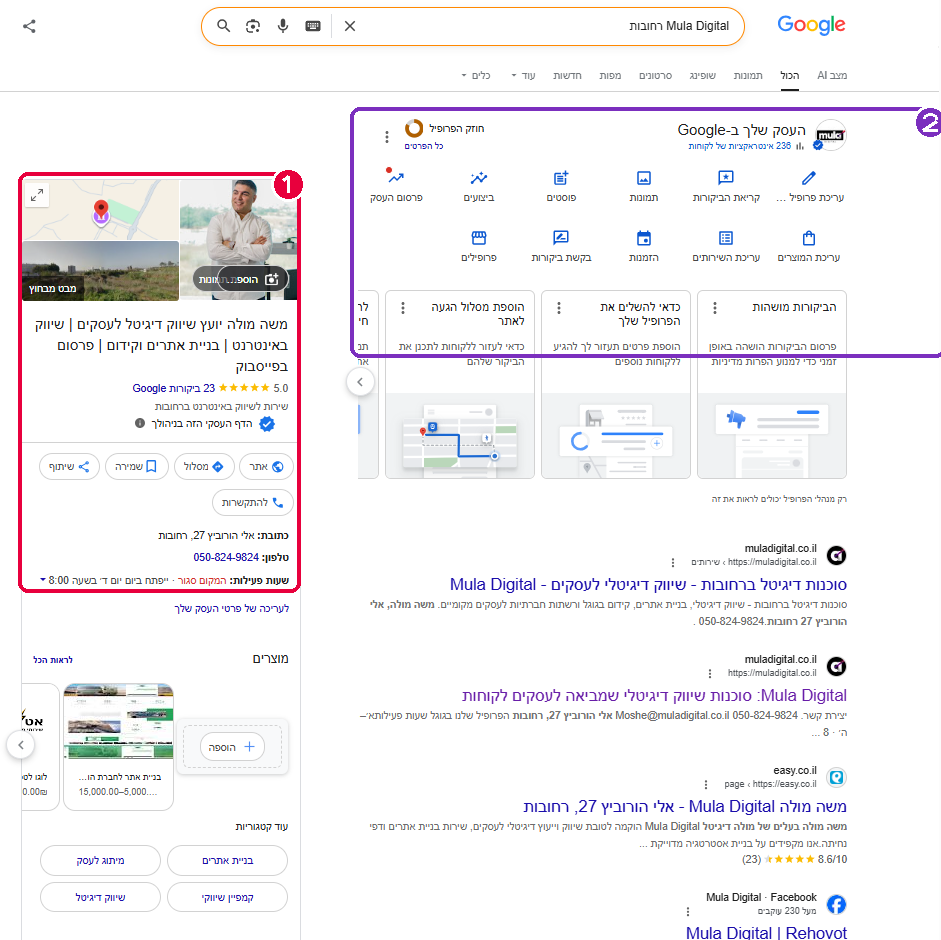Click the אתר website button
941x940 pixels.
(266, 466)
